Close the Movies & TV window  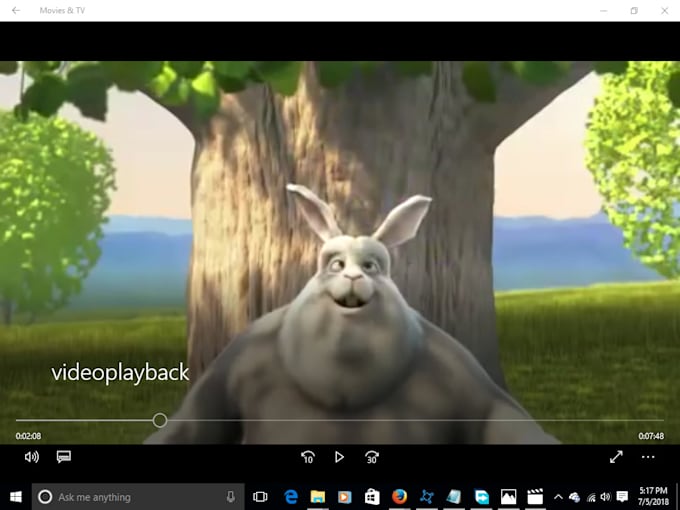click(664, 10)
